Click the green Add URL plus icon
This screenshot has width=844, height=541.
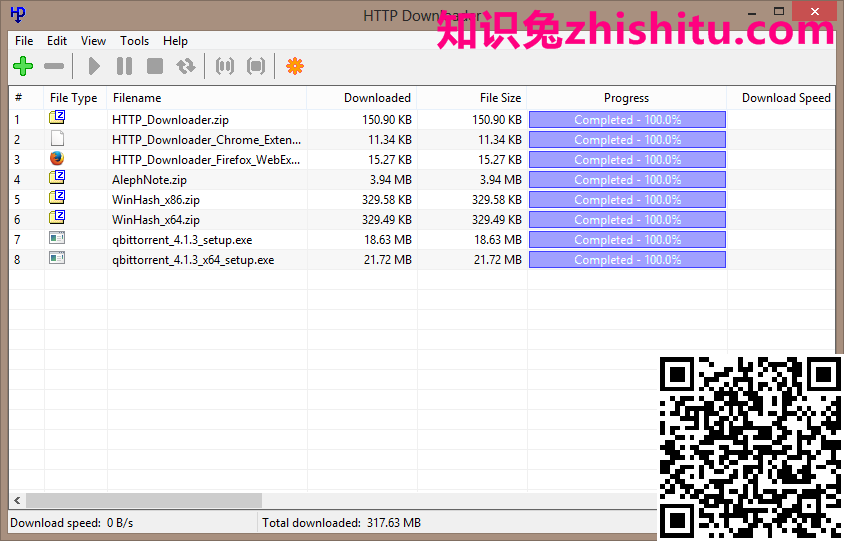coord(23,66)
